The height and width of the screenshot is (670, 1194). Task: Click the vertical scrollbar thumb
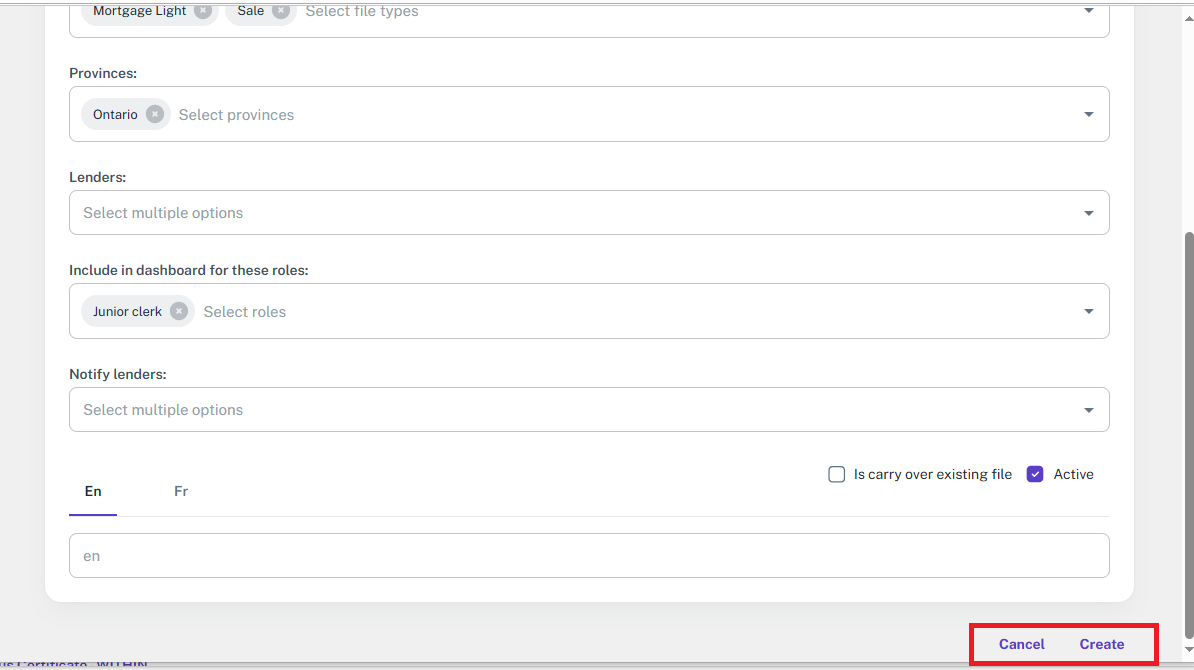click(1187, 430)
